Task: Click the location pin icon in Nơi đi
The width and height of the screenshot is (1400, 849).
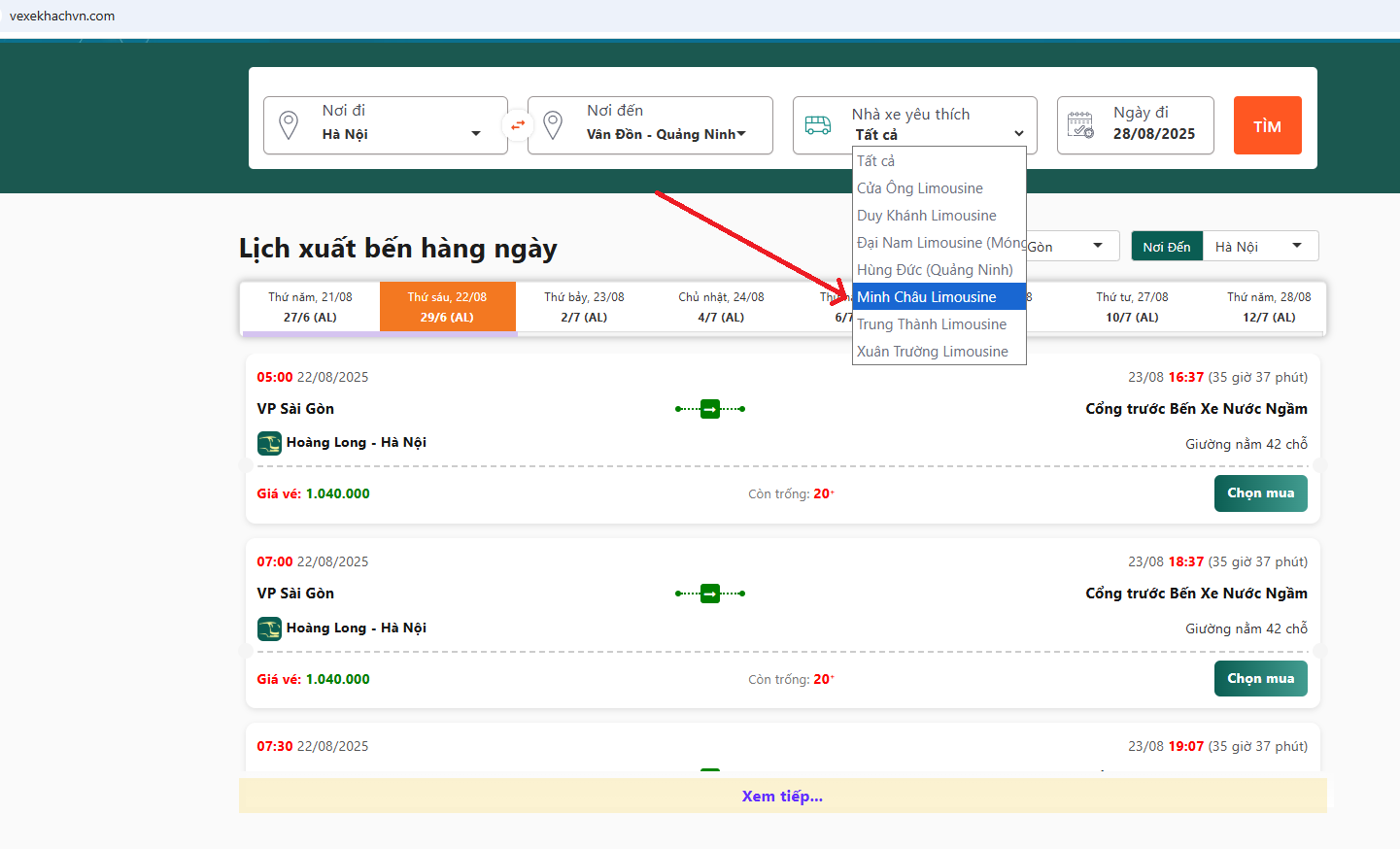Action: pos(289,125)
